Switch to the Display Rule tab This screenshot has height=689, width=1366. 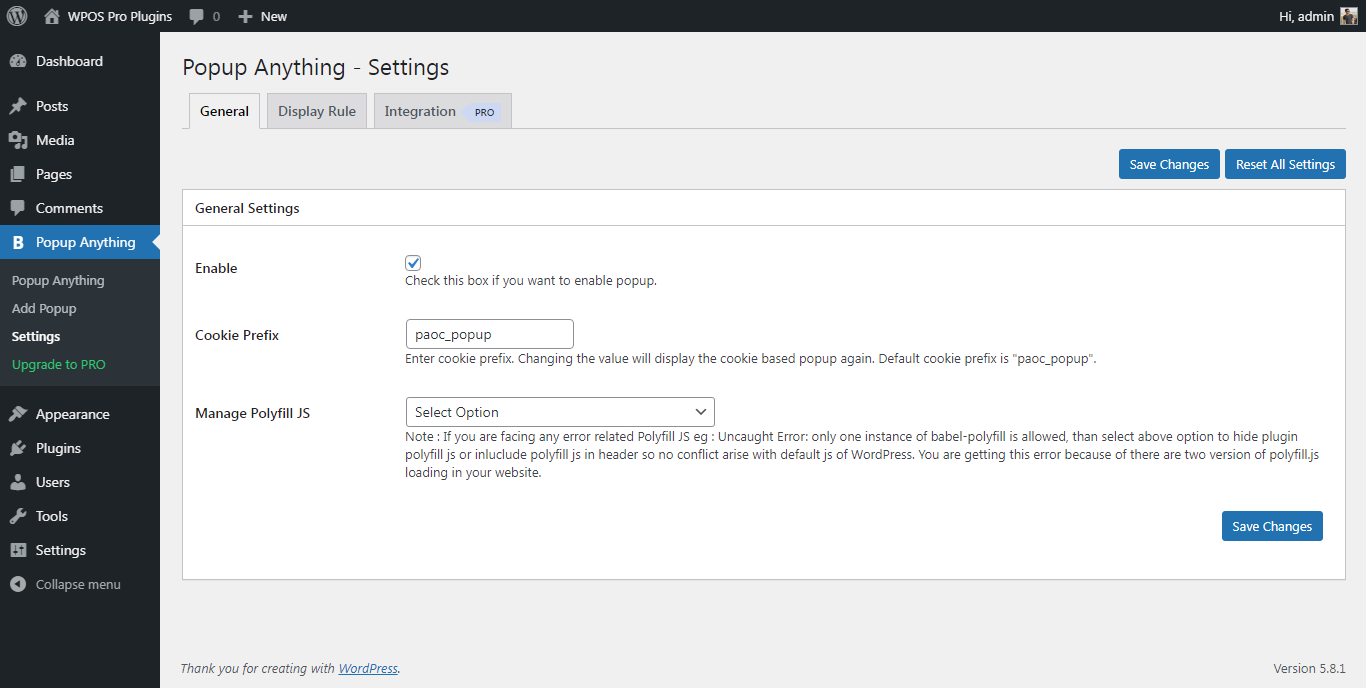pos(317,111)
